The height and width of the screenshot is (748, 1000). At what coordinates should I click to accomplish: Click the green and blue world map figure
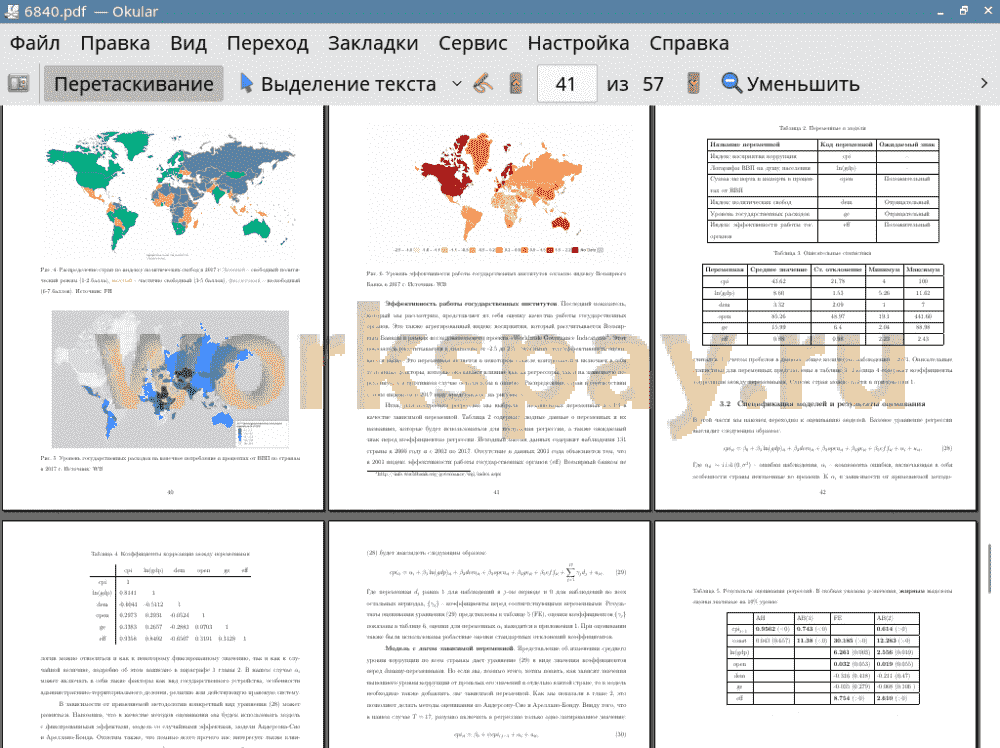[170, 194]
